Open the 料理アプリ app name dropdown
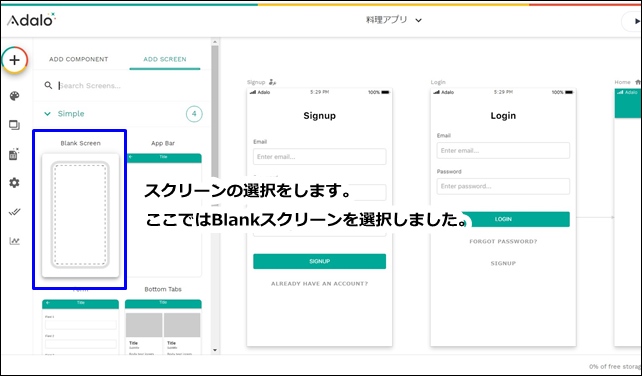Image resolution: width=642 pixels, height=376 pixels. [394, 20]
